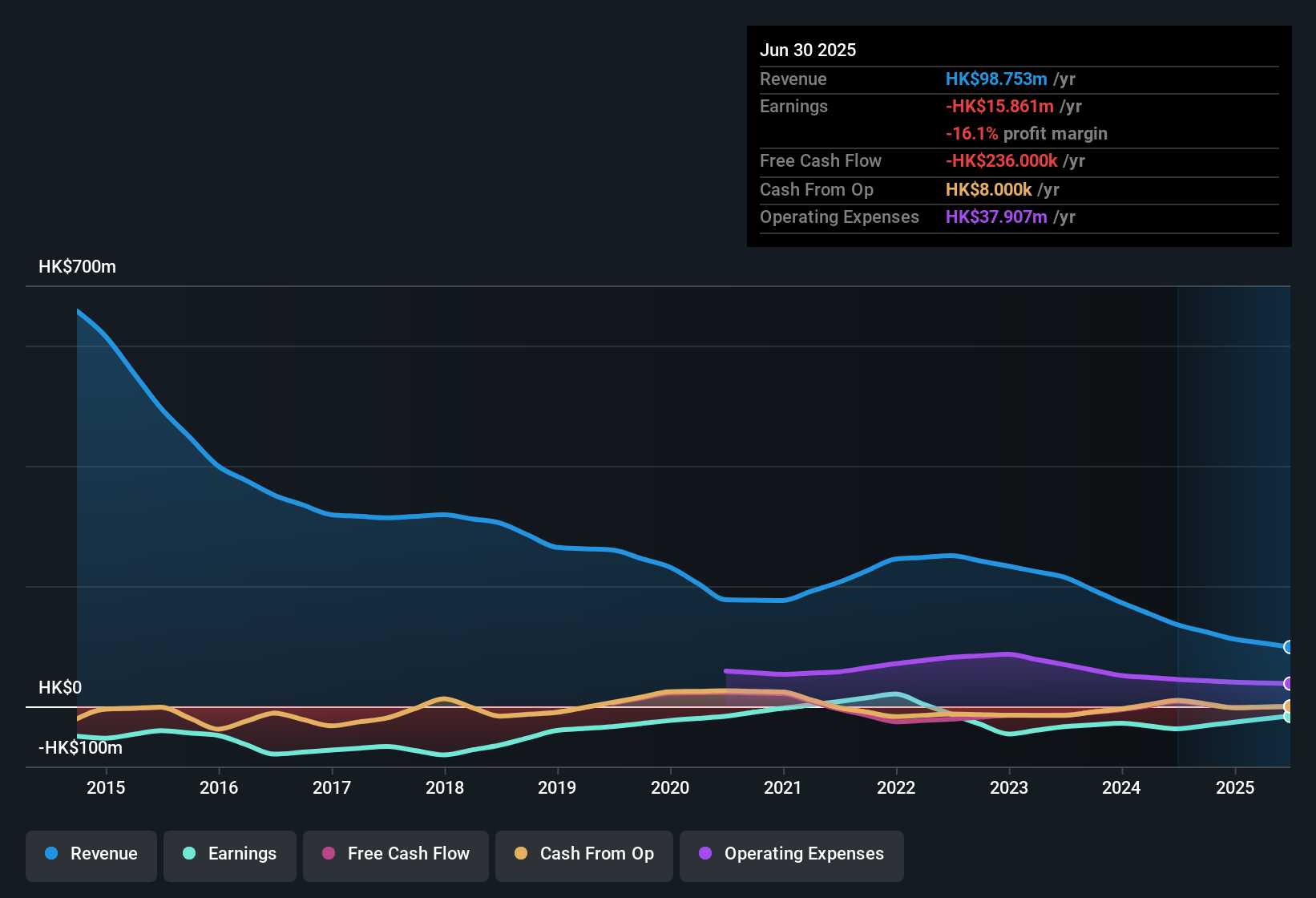Click the purple Operating Expenses legend dot icon

(x=706, y=854)
